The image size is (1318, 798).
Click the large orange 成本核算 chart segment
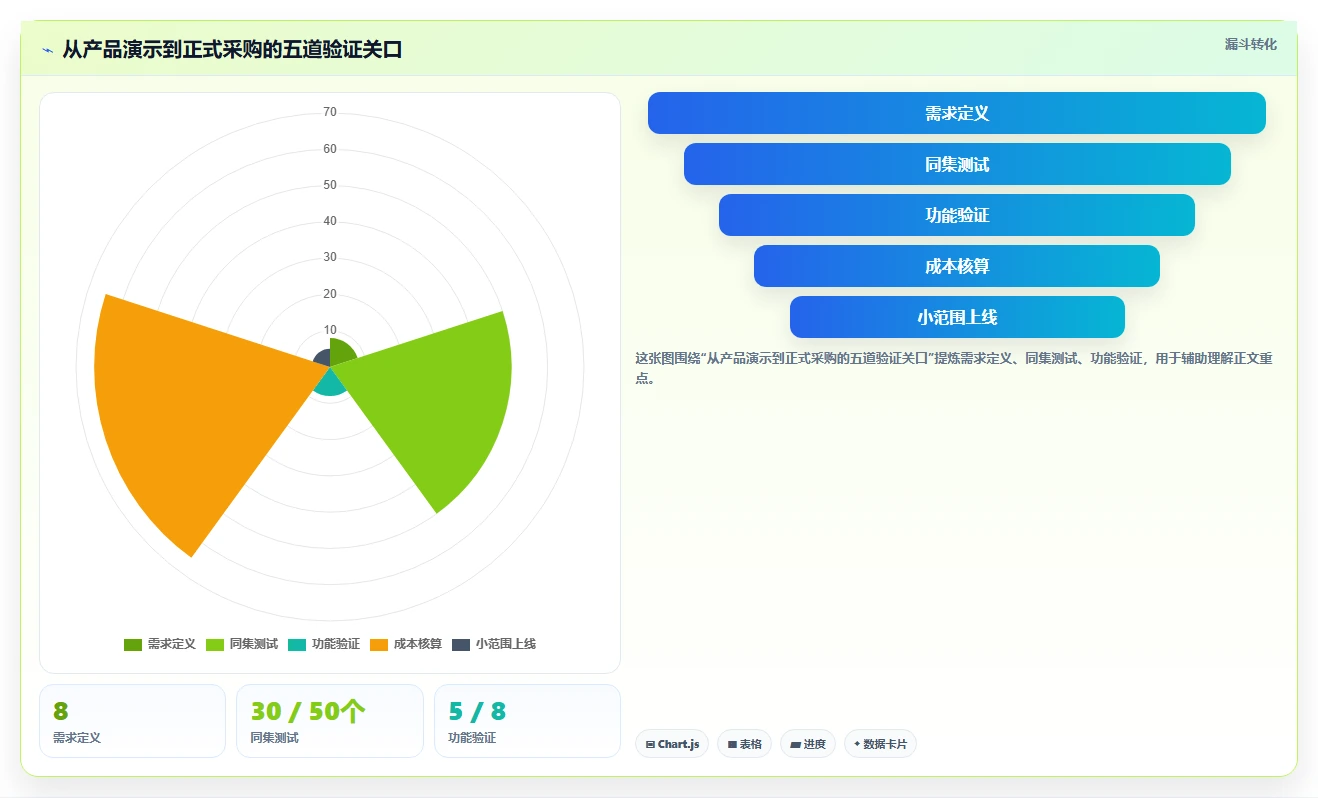pos(190,410)
